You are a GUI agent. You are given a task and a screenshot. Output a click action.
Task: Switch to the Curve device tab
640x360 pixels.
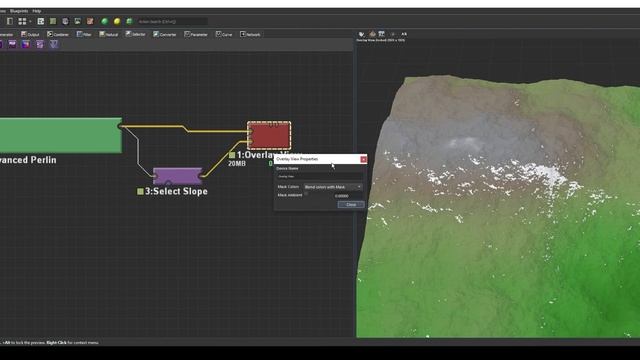[x=224, y=34]
